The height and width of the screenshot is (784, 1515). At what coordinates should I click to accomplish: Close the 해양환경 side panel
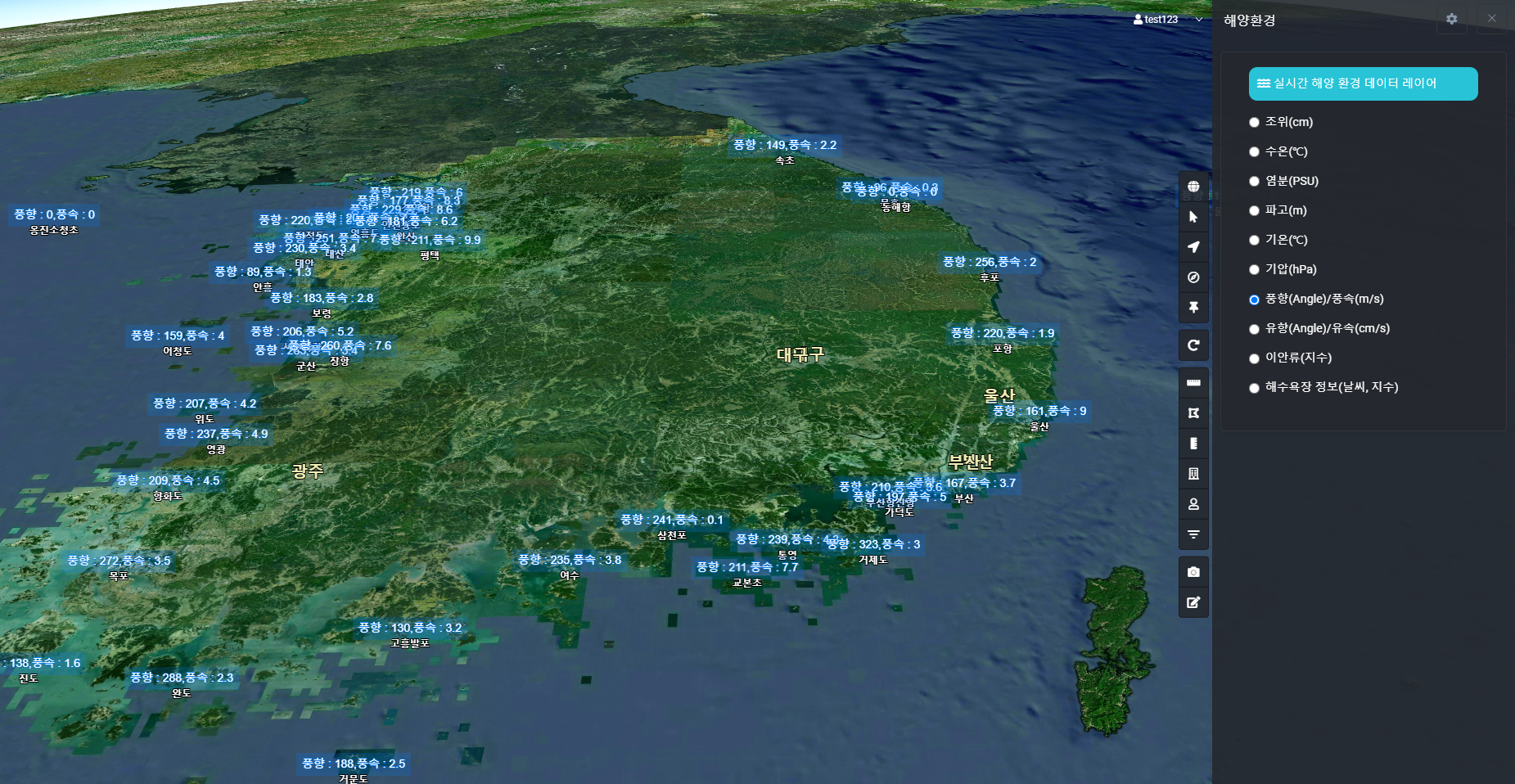coord(1491,19)
